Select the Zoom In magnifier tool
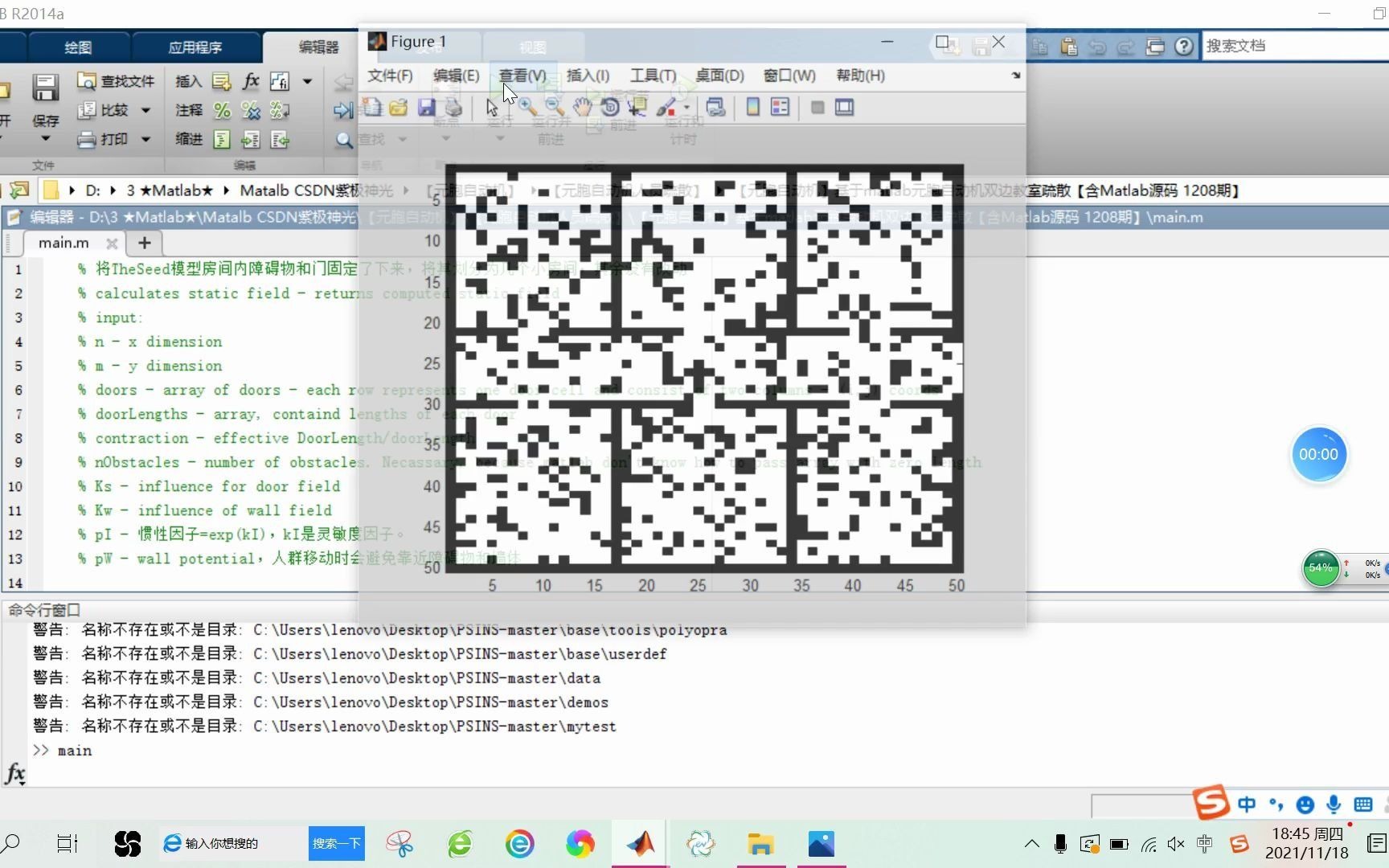Image resolution: width=1389 pixels, height=868 pixels. tap(527, 107)
